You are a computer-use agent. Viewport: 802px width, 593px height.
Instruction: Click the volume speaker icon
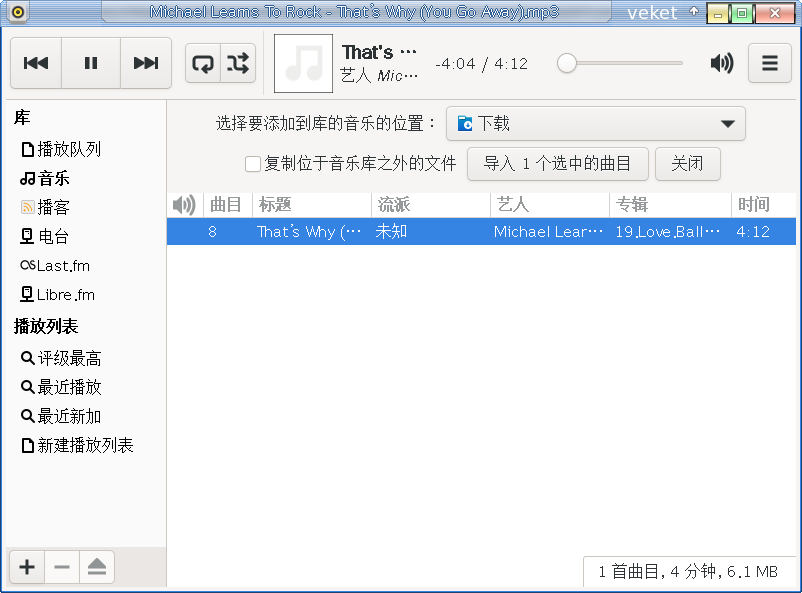[722, 63]
